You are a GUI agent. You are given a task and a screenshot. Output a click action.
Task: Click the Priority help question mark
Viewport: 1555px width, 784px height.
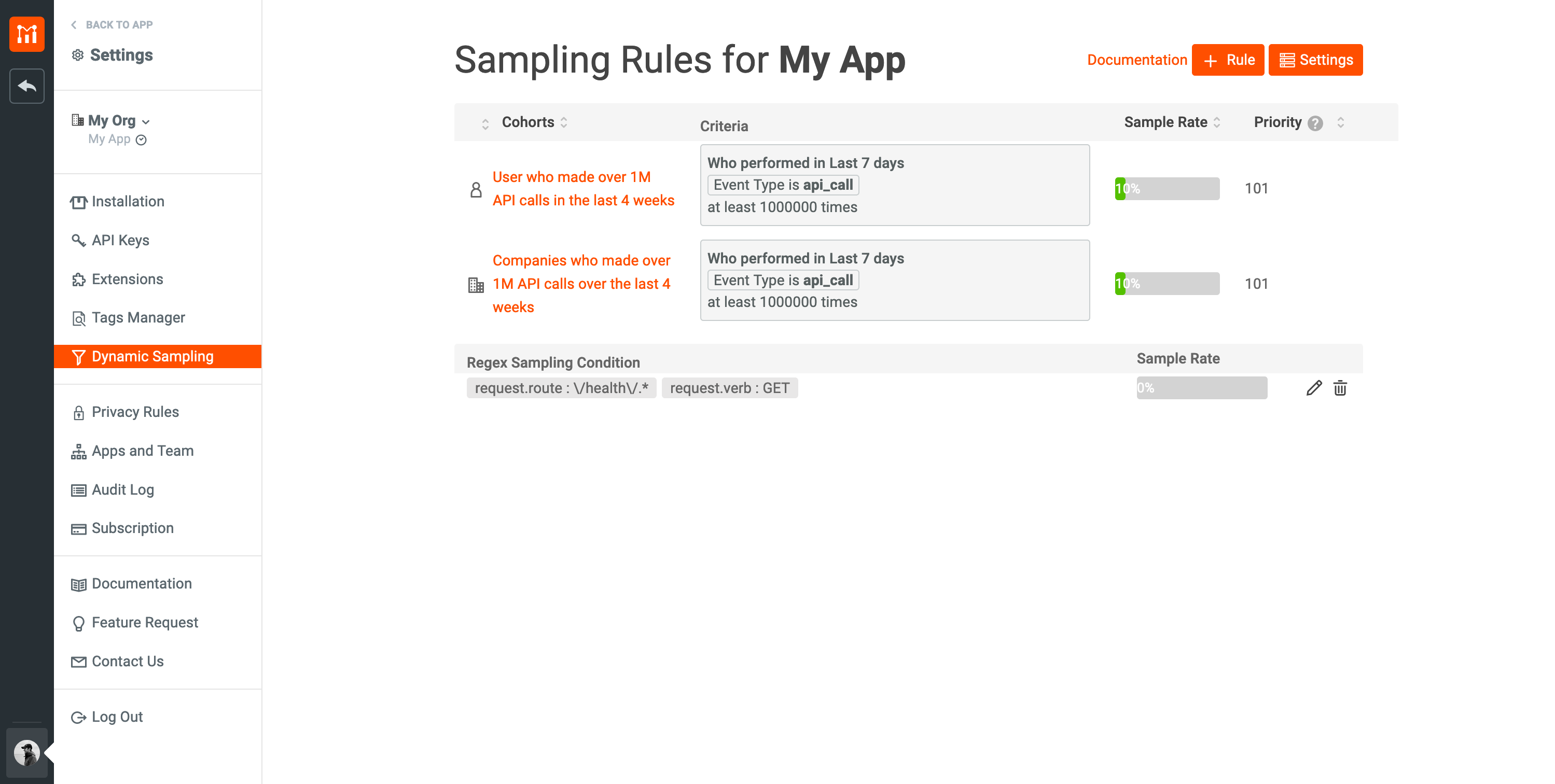coord(1315,123)
